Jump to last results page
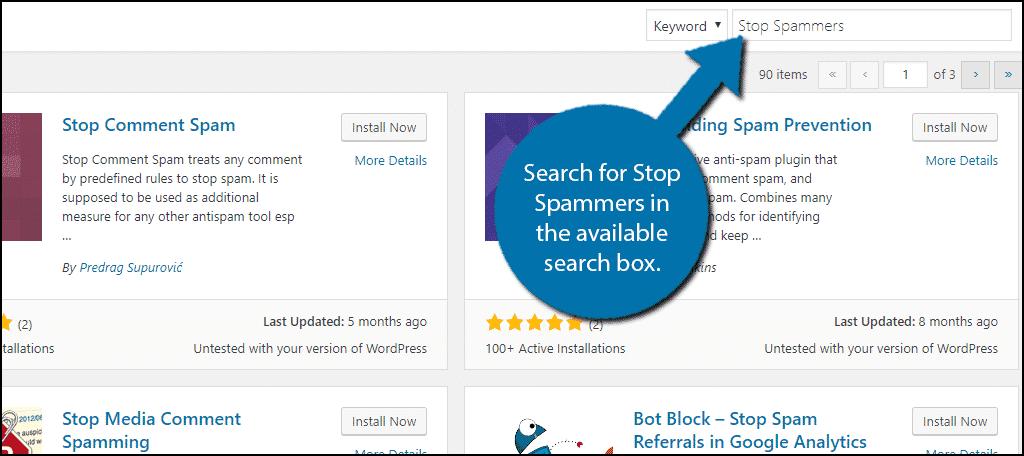 (1008, 74)
